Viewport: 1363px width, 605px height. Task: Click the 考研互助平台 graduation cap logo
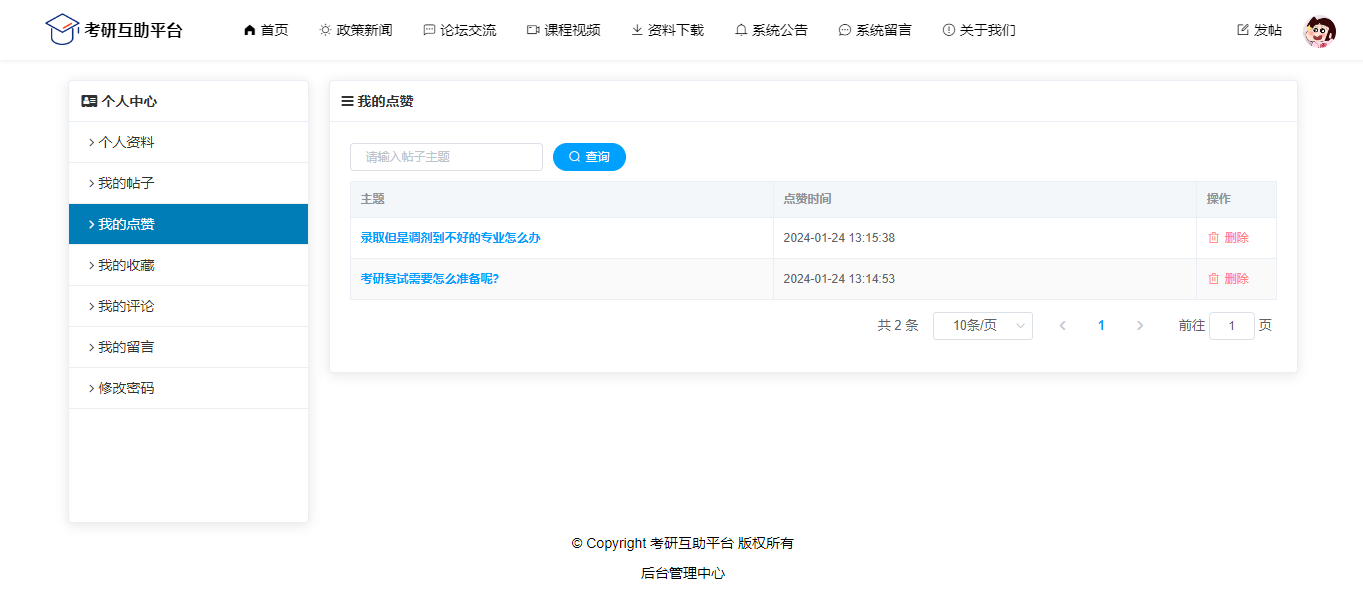[x=62, y=30]
